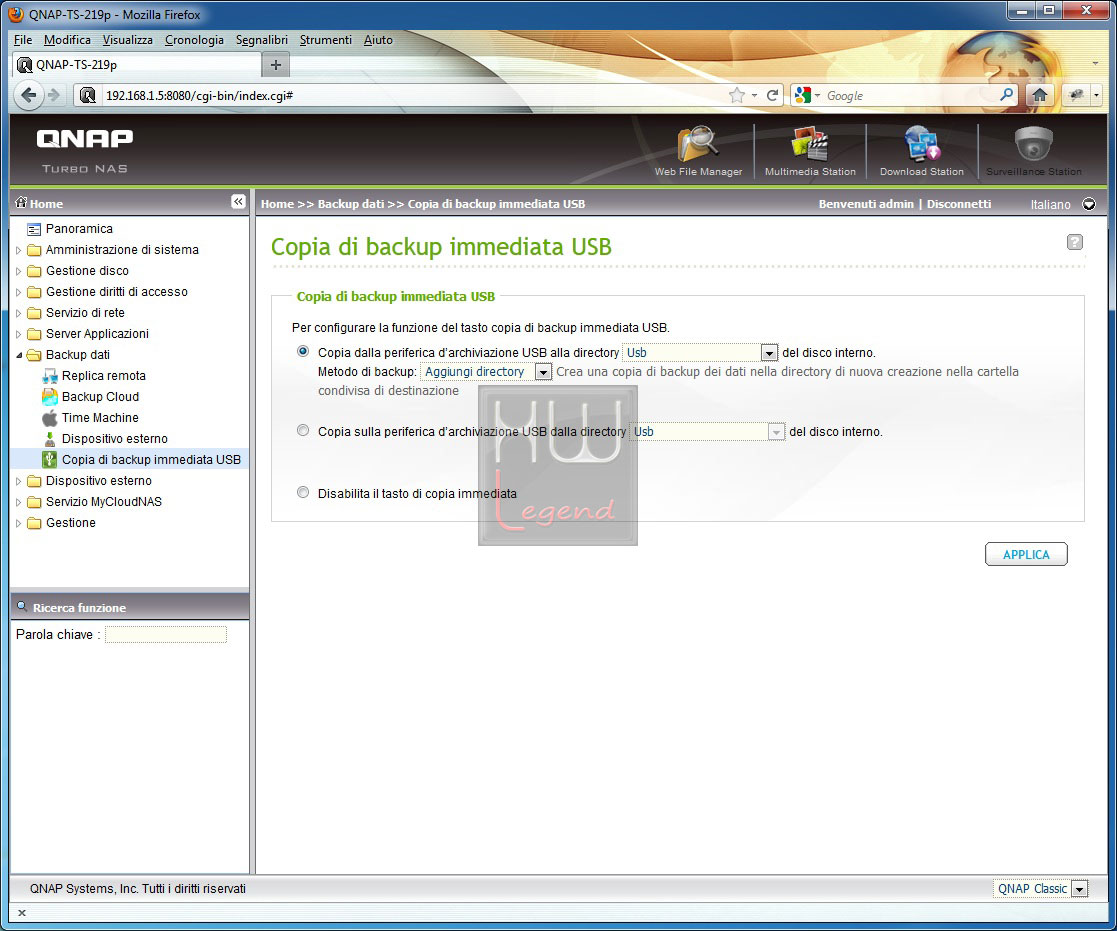The height and width of the screenshot is (931, 1117).
Task: Expand Amministrazione di sistema folder
Action: pyautogui.click(x=19, y=250)
